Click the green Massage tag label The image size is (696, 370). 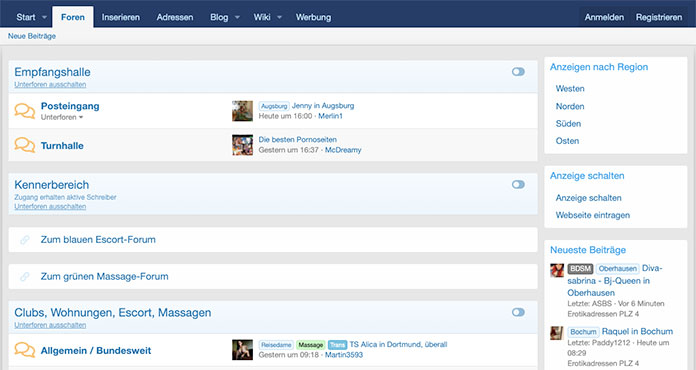tap(311, 345)
